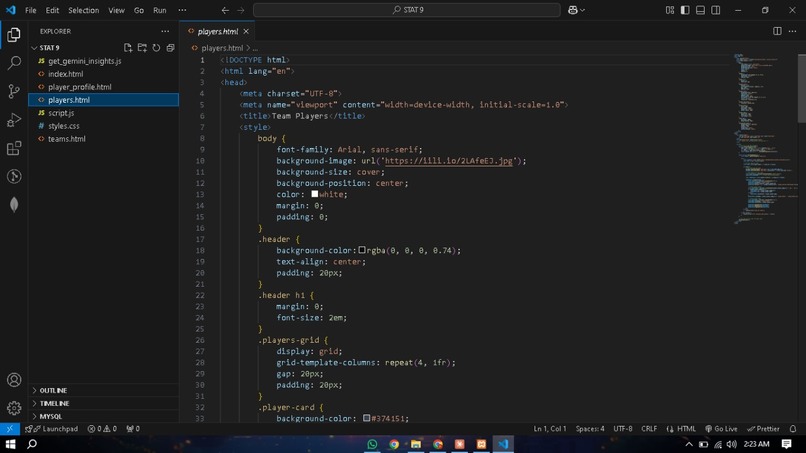Refresh the Explorer file list
The width and height of the screenshot is (806, 453).
156,48
